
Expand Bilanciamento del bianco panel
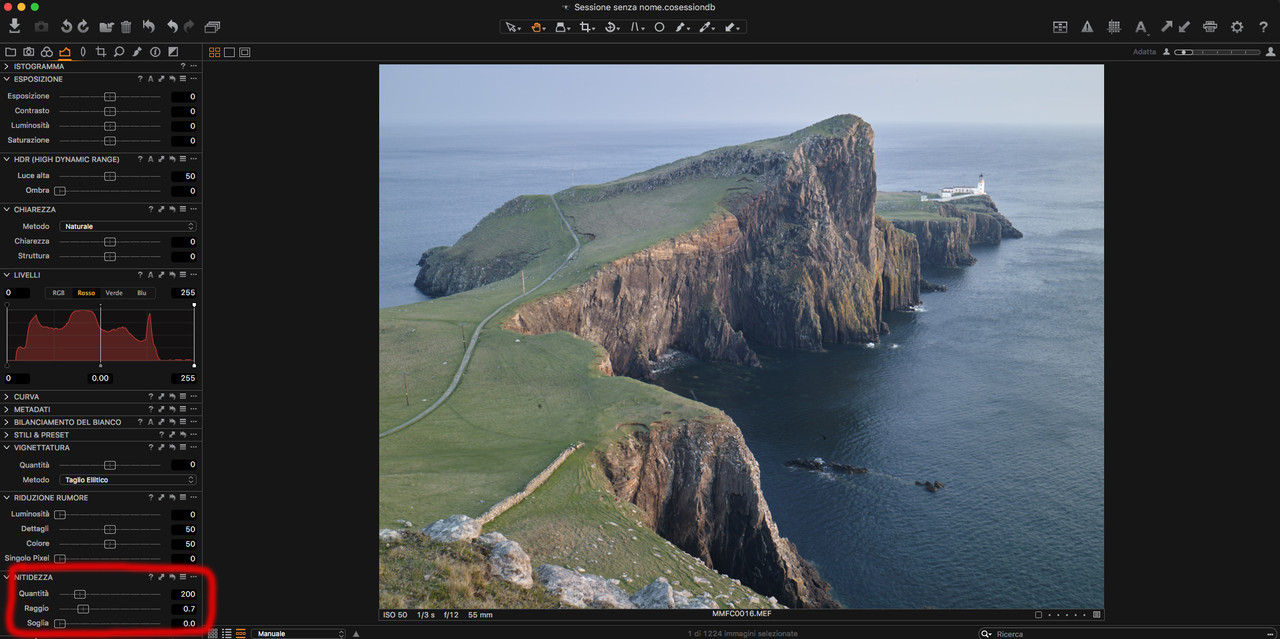(x=7, y=422)
